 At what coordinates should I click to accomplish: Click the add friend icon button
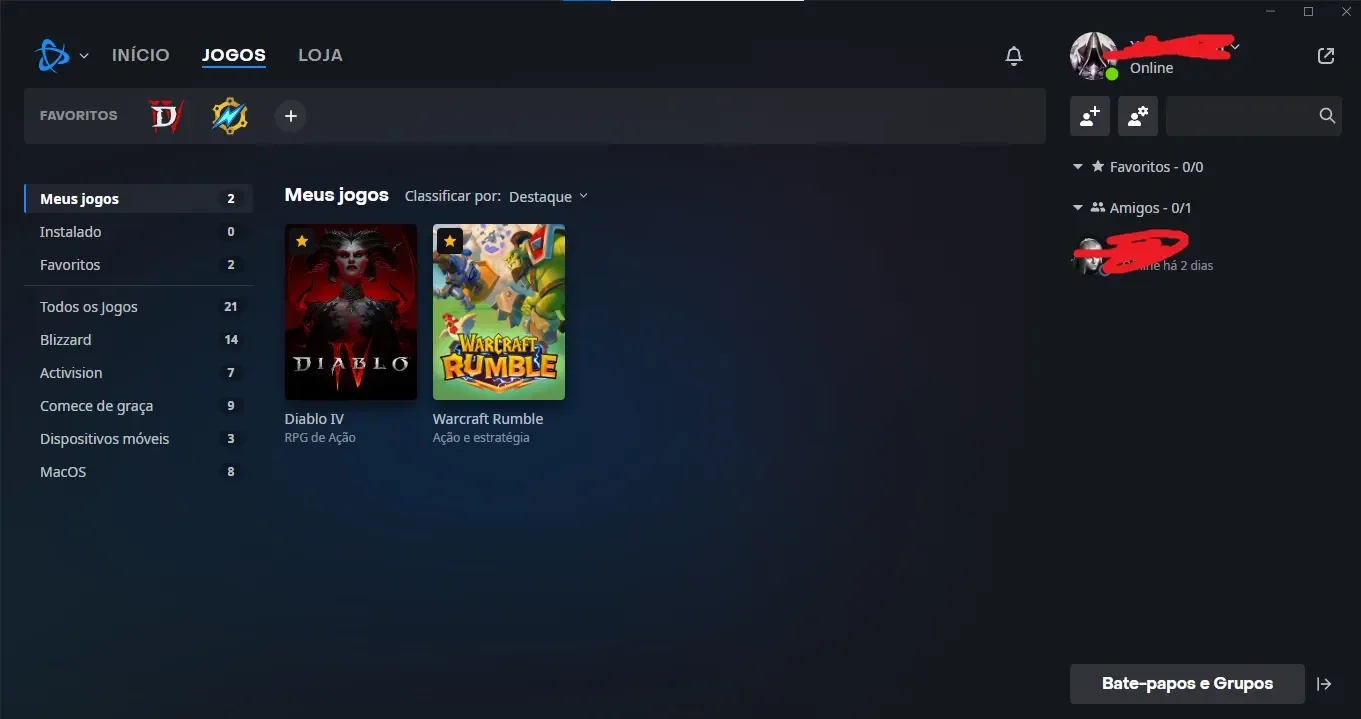[1090, 116]
